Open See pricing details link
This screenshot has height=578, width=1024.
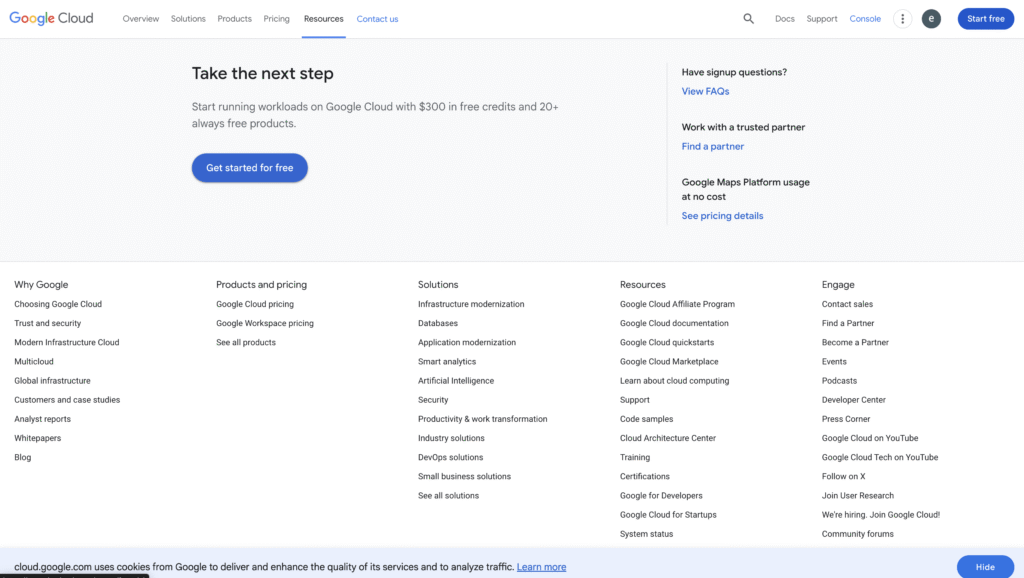point(722,216)
